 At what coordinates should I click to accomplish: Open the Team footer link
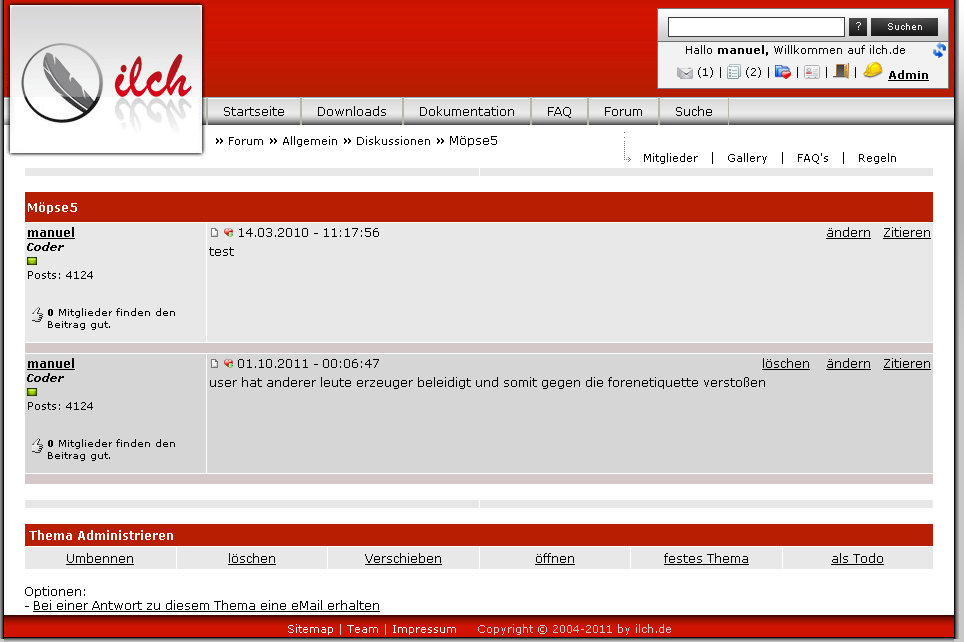click(363, 629)
